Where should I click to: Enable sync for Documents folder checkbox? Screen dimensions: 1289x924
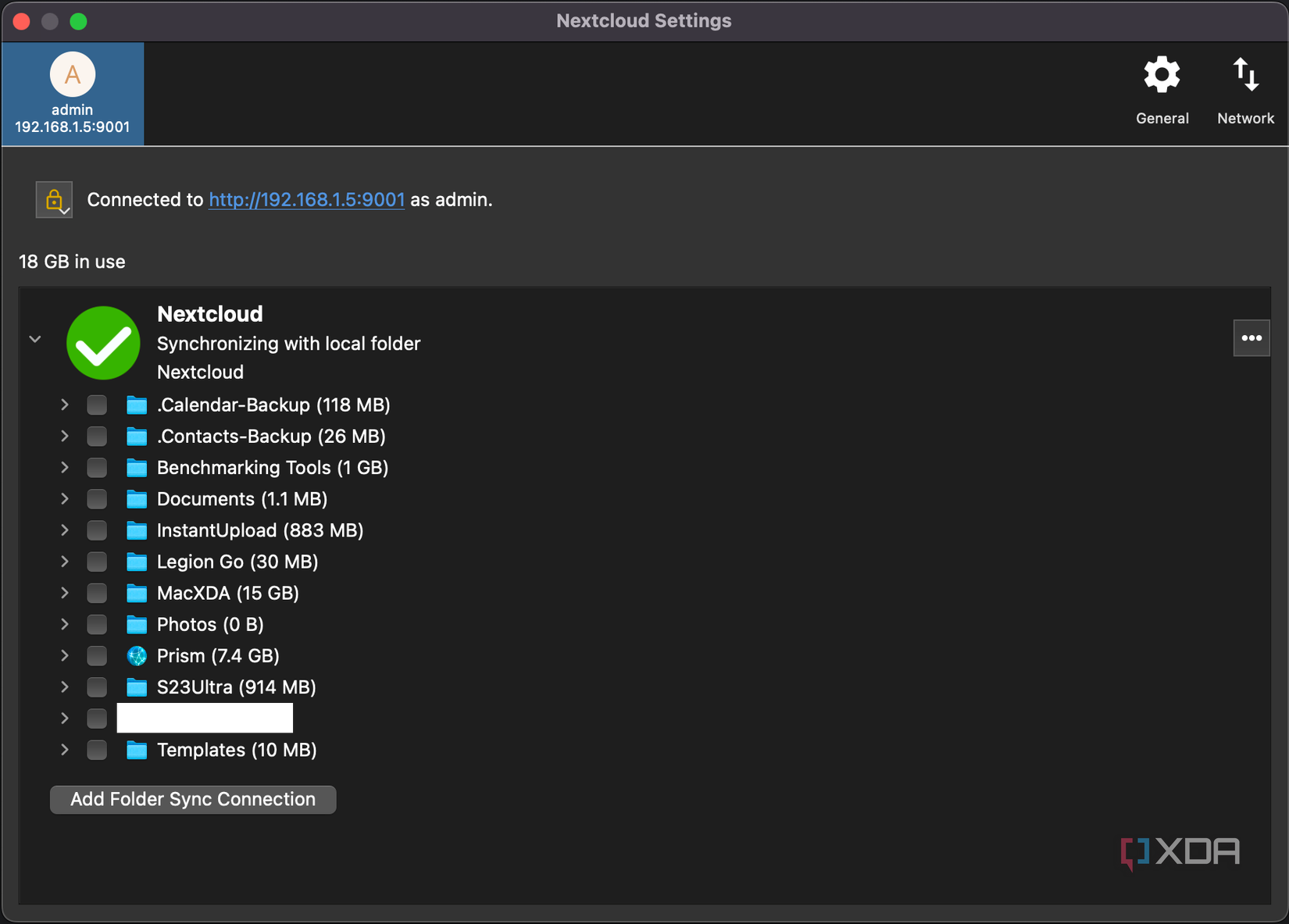click(97, 499)
